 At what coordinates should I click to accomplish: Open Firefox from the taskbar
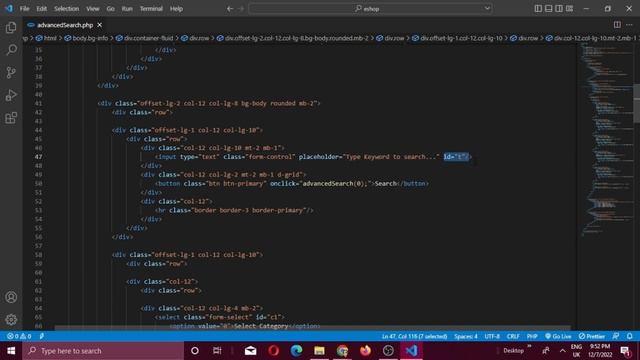pos(365,351)
